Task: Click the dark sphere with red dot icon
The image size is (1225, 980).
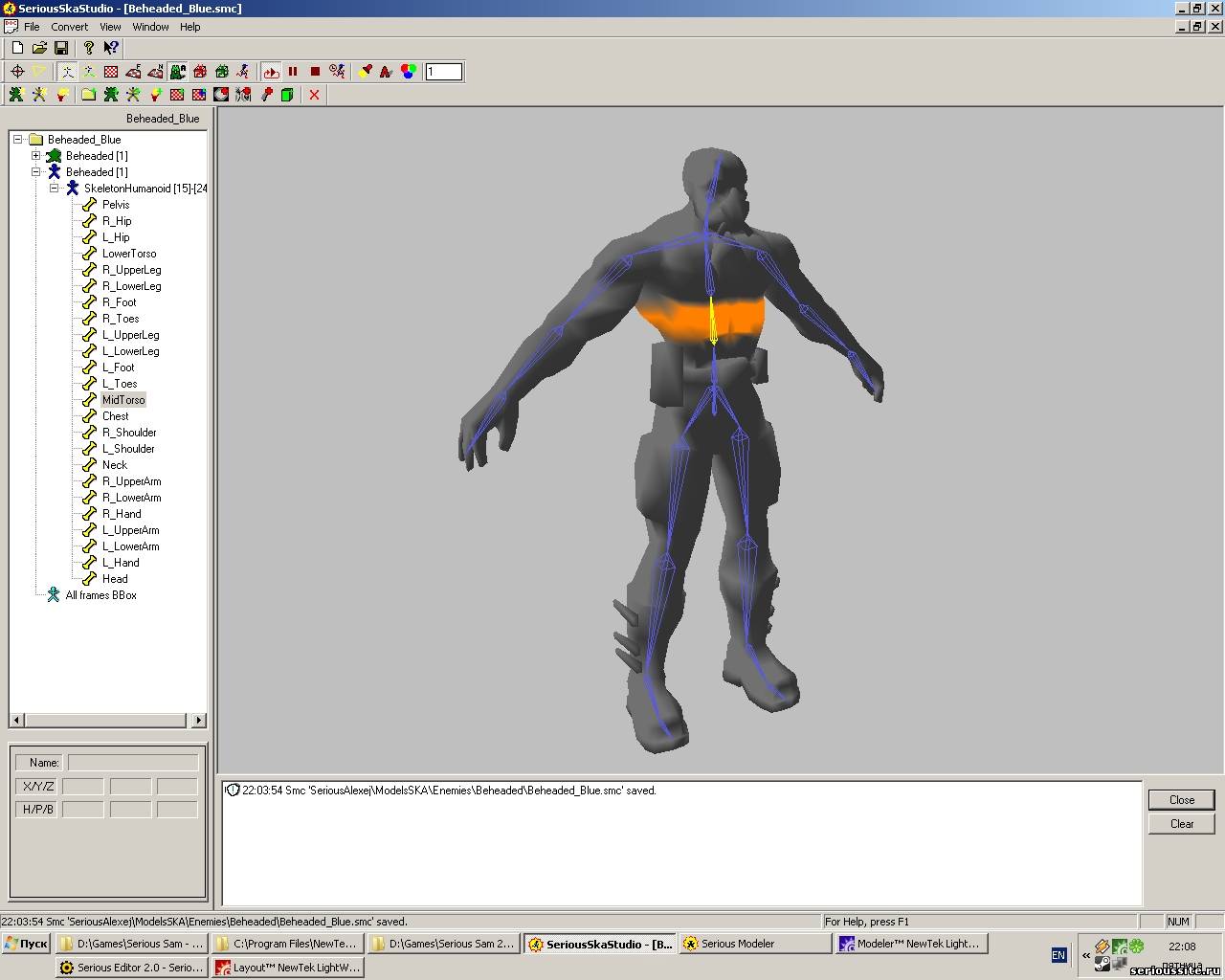Action: 221,95
